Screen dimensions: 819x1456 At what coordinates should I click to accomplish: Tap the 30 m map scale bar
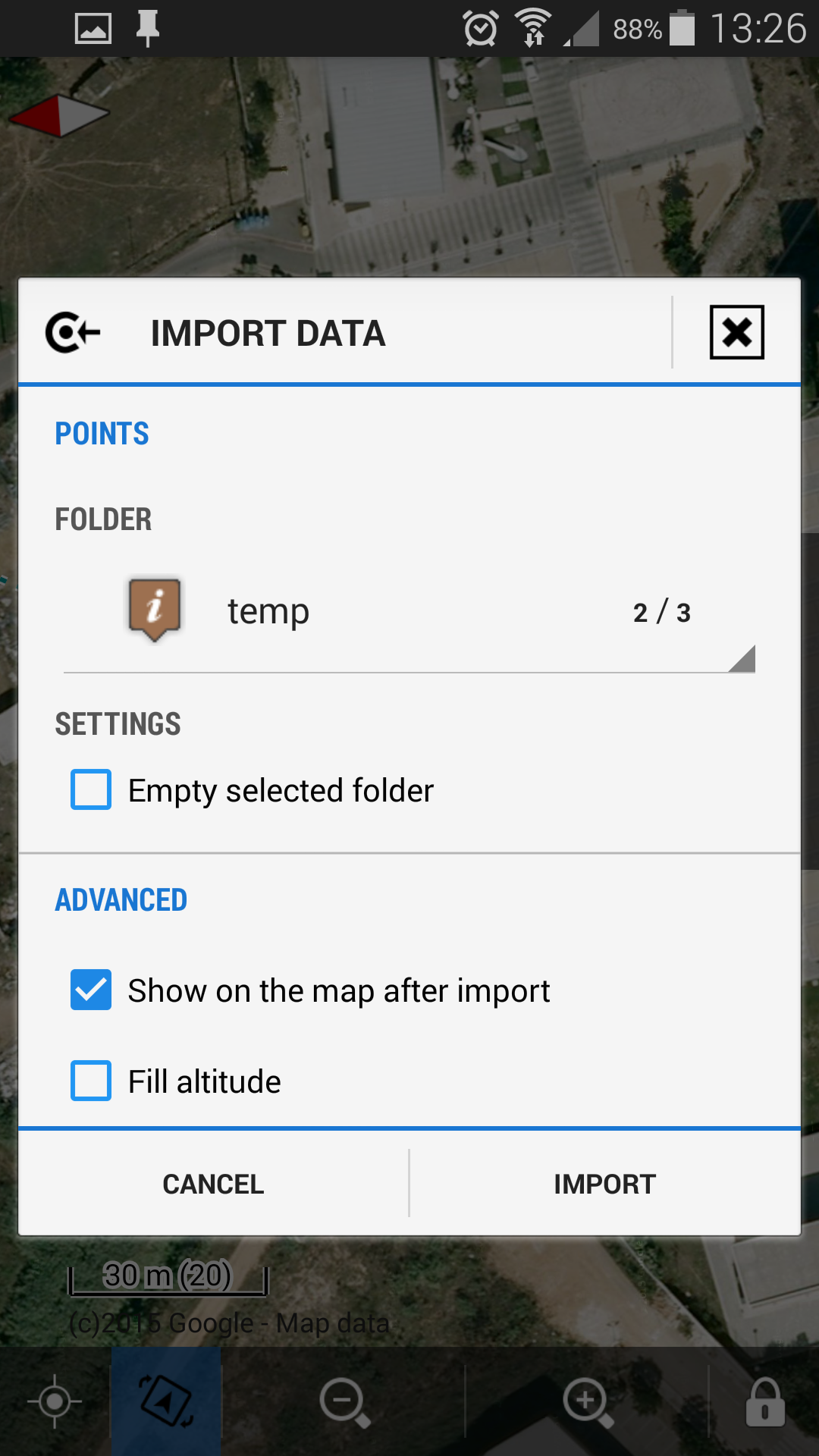[168, 1278]
